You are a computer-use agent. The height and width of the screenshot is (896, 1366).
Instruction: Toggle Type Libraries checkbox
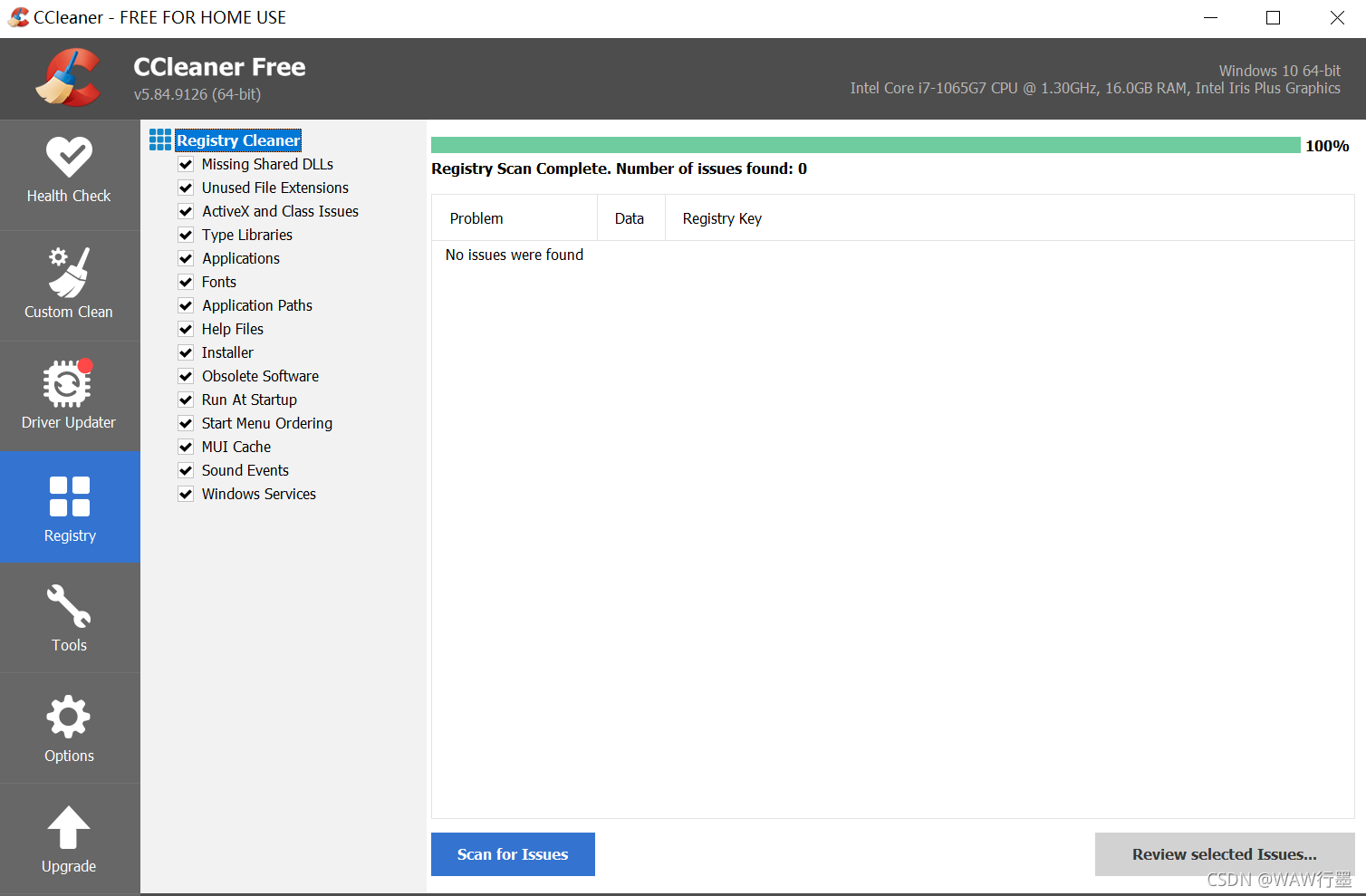pos(186,235)
